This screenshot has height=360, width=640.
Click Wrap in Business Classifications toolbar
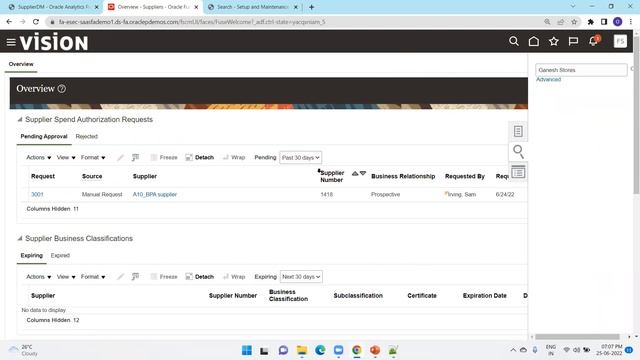point(234,277)
